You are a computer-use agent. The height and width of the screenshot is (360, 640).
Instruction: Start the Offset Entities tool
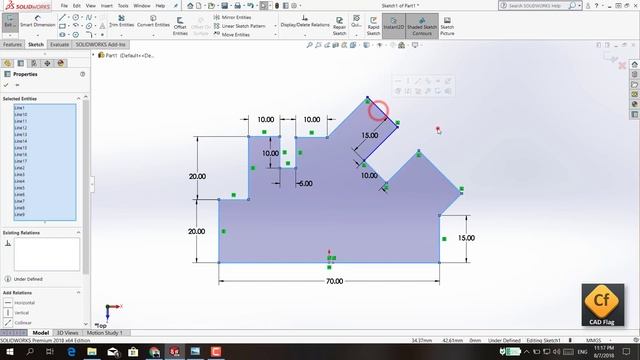180,26
